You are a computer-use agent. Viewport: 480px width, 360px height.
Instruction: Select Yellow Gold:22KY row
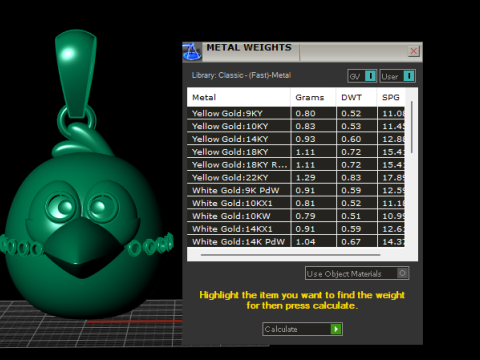click(296, 178)
